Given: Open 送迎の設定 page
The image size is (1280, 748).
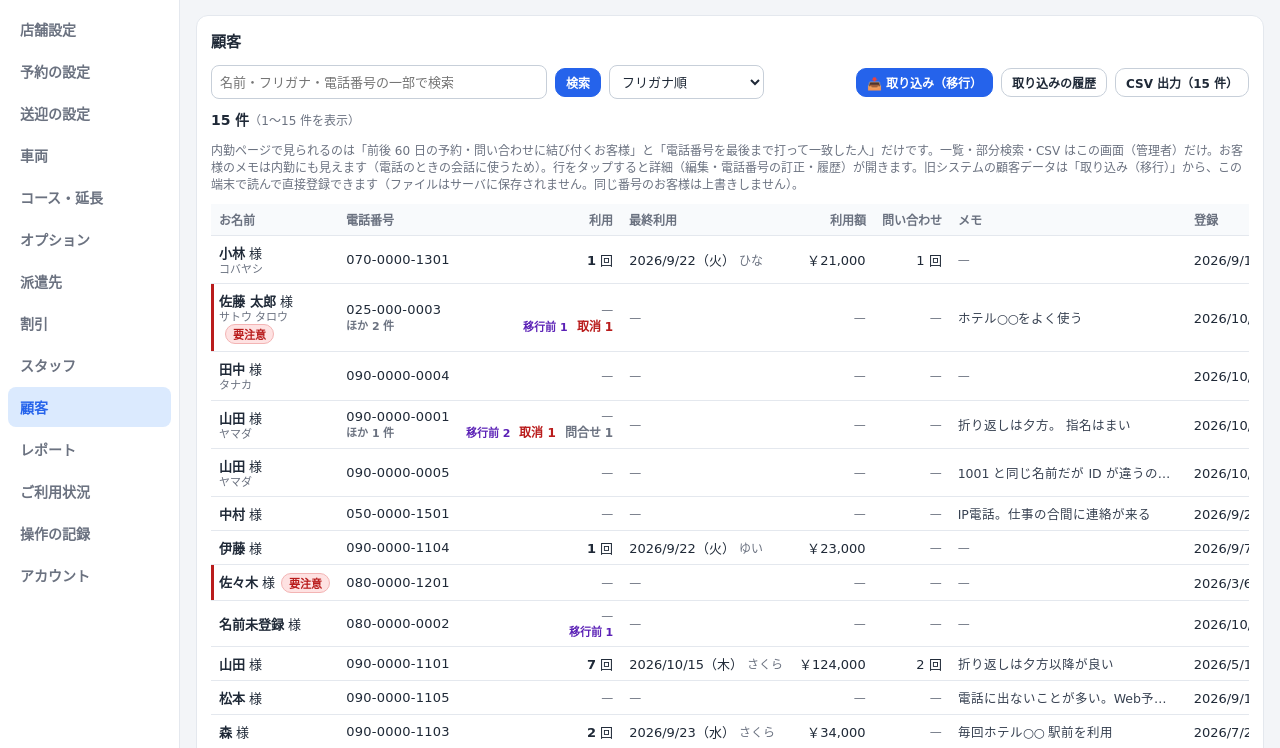Looking at the screenshot, I should [x=89, y=114].
